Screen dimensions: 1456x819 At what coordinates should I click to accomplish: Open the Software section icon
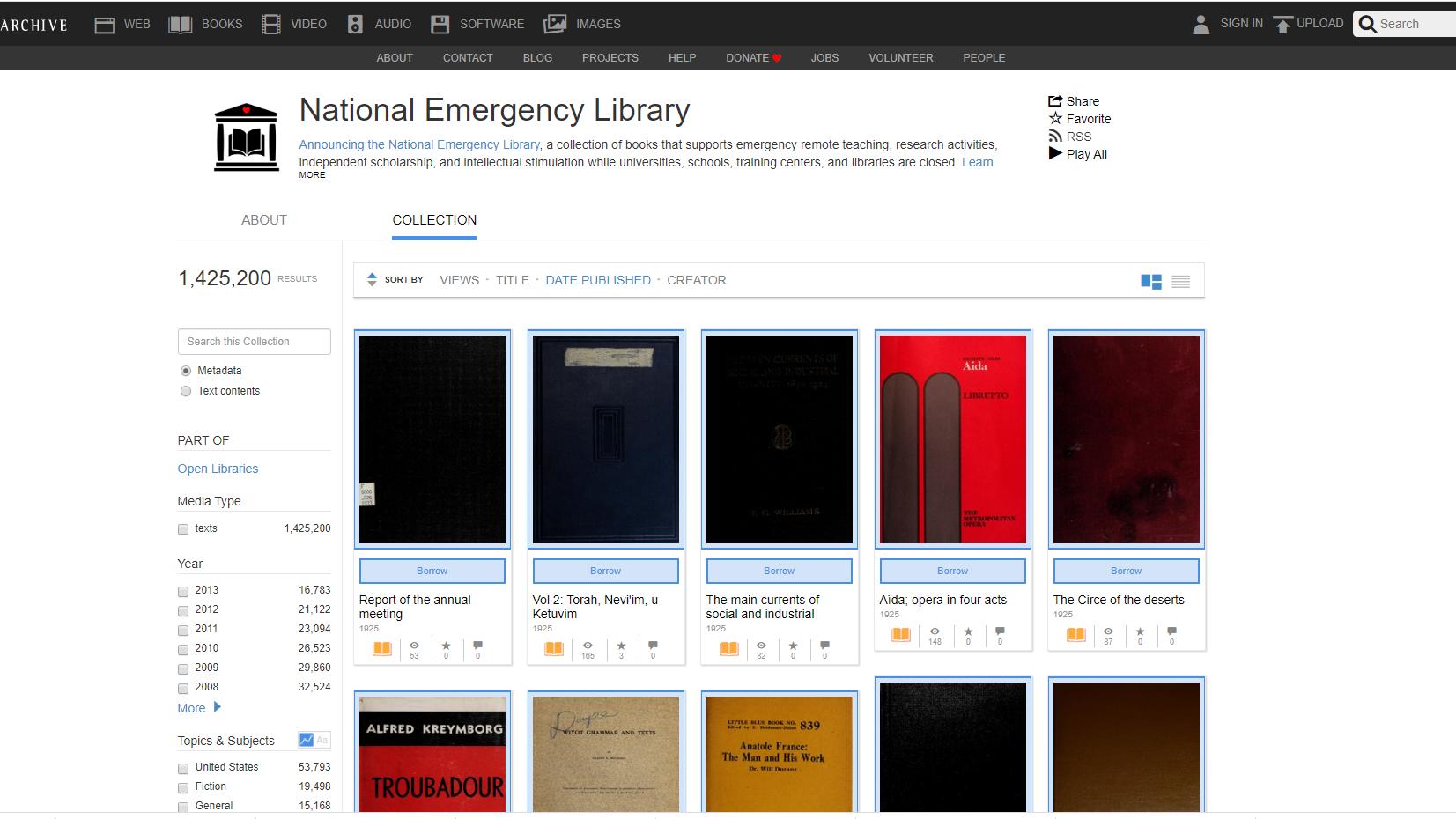tap(440, 25)
